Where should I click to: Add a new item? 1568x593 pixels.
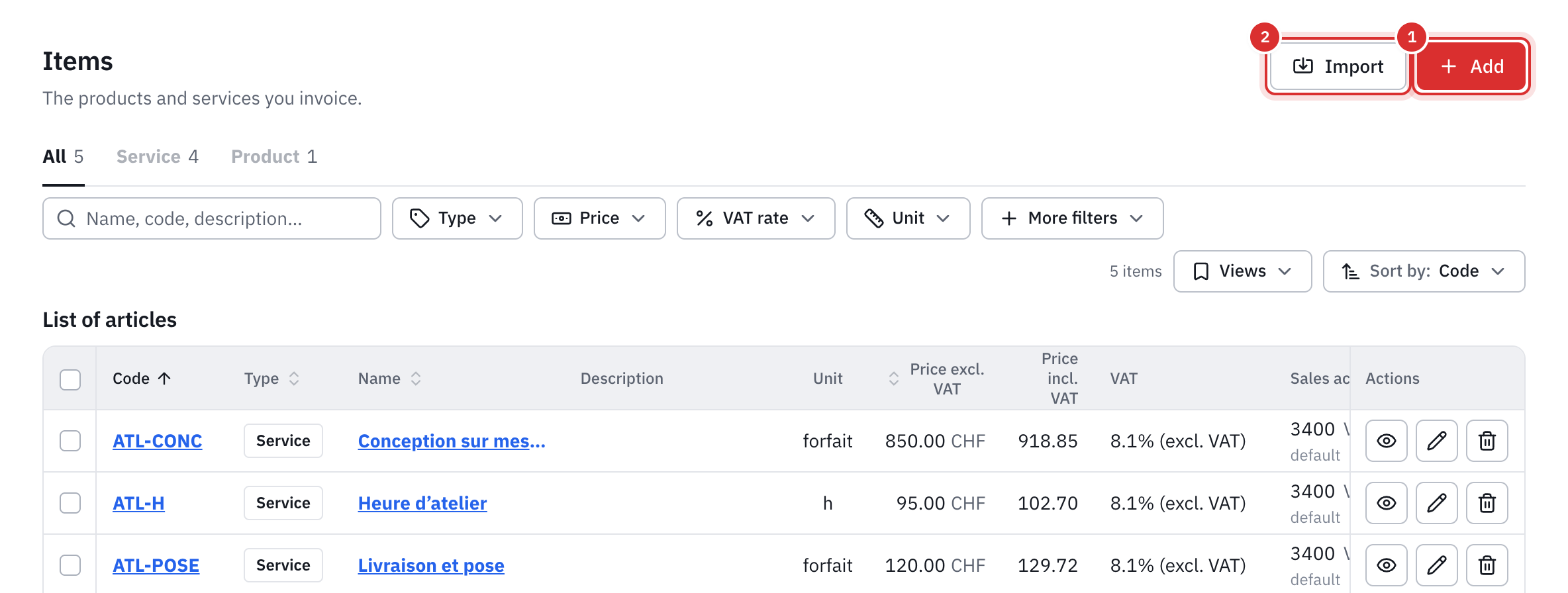(1471, 66)
